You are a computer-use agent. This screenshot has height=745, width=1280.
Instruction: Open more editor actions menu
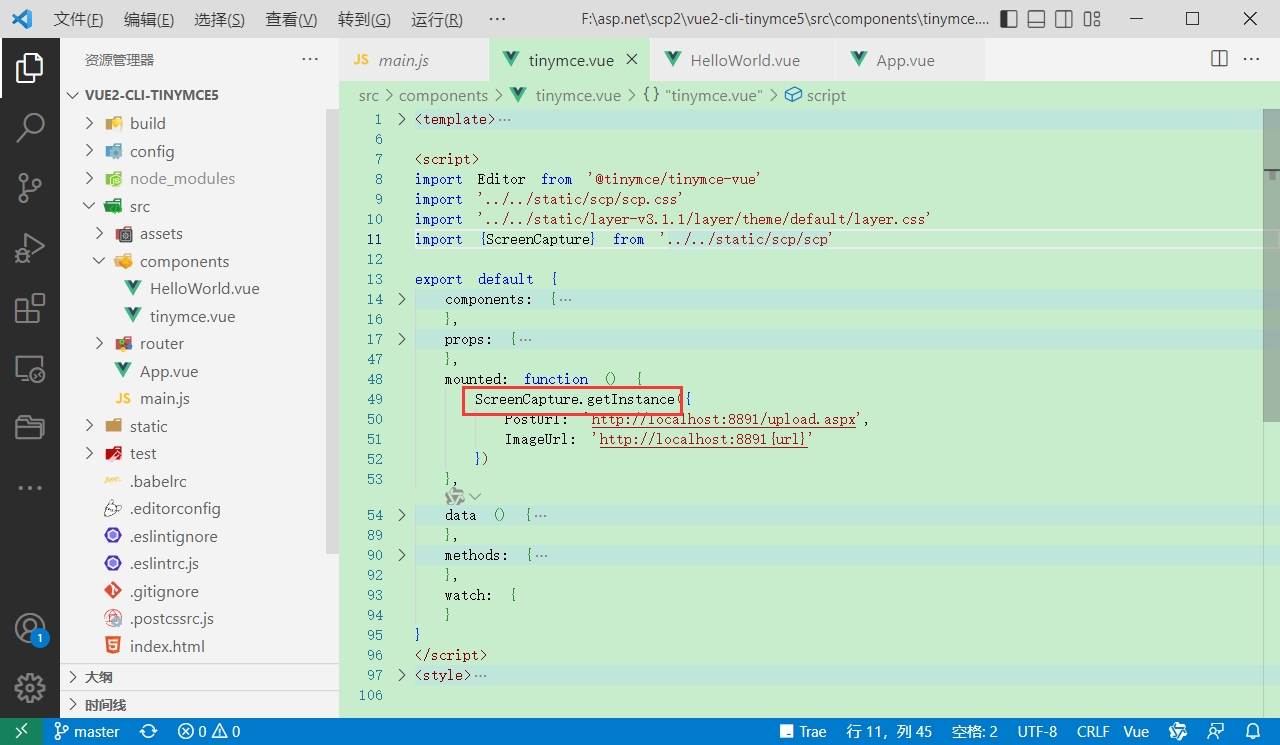1251,59
